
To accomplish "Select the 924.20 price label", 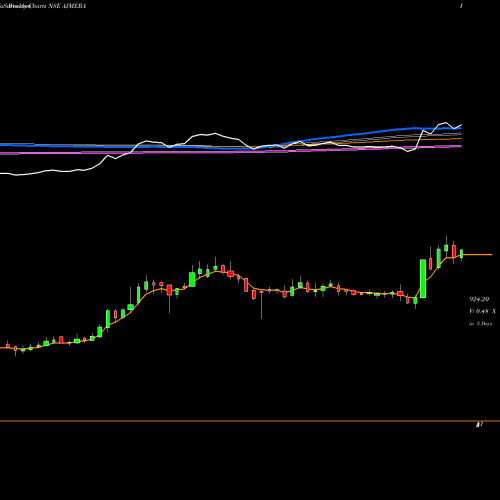I will click(479, 299).
